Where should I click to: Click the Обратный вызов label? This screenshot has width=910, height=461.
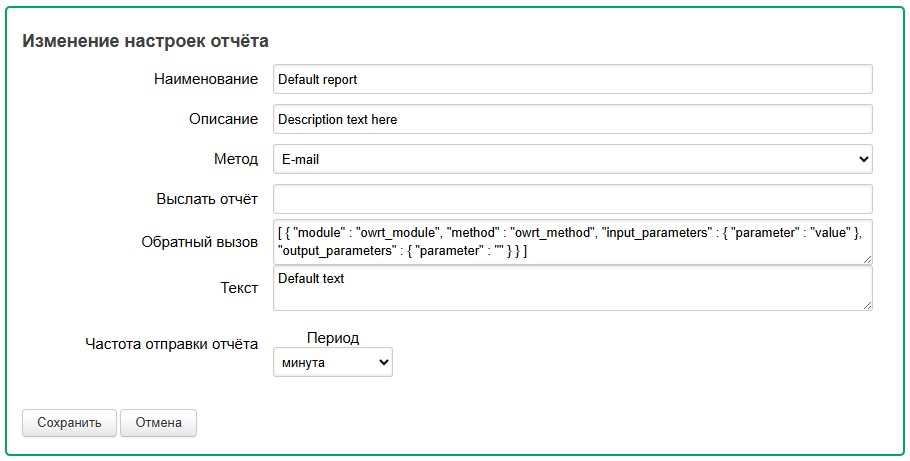pyautogui.click(x=200, y=242)
